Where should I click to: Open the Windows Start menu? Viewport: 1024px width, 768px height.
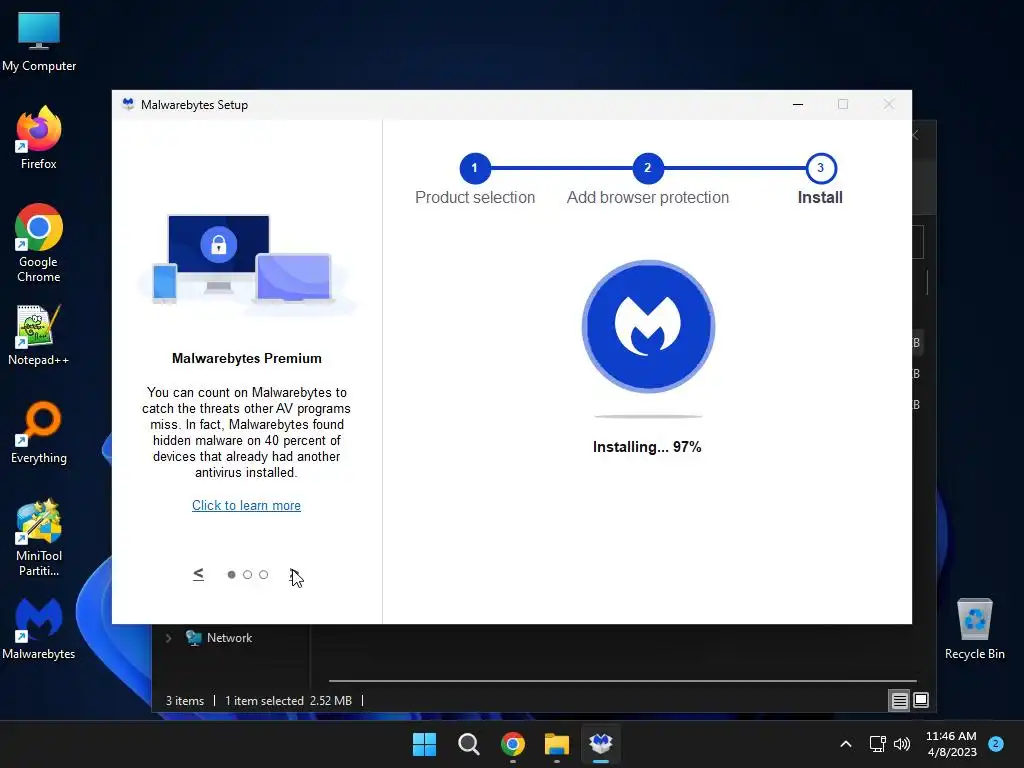424,744
